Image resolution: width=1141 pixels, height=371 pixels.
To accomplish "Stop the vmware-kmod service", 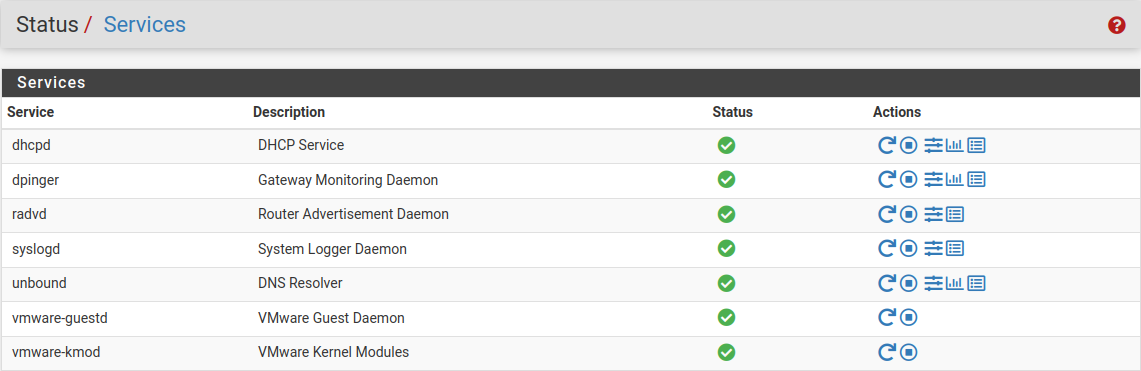I will [908, 353].
